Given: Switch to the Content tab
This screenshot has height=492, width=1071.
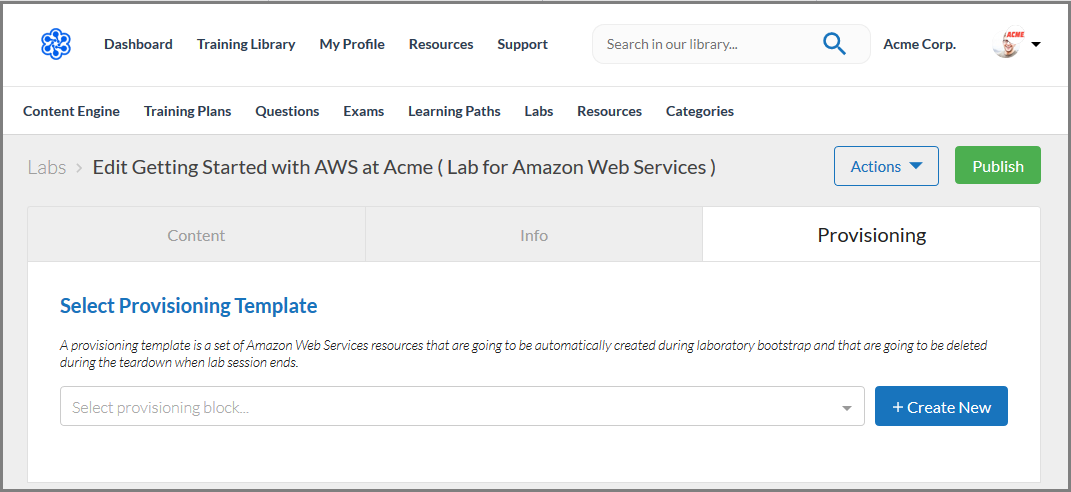Looking at the screenshot, I should 197,234.
